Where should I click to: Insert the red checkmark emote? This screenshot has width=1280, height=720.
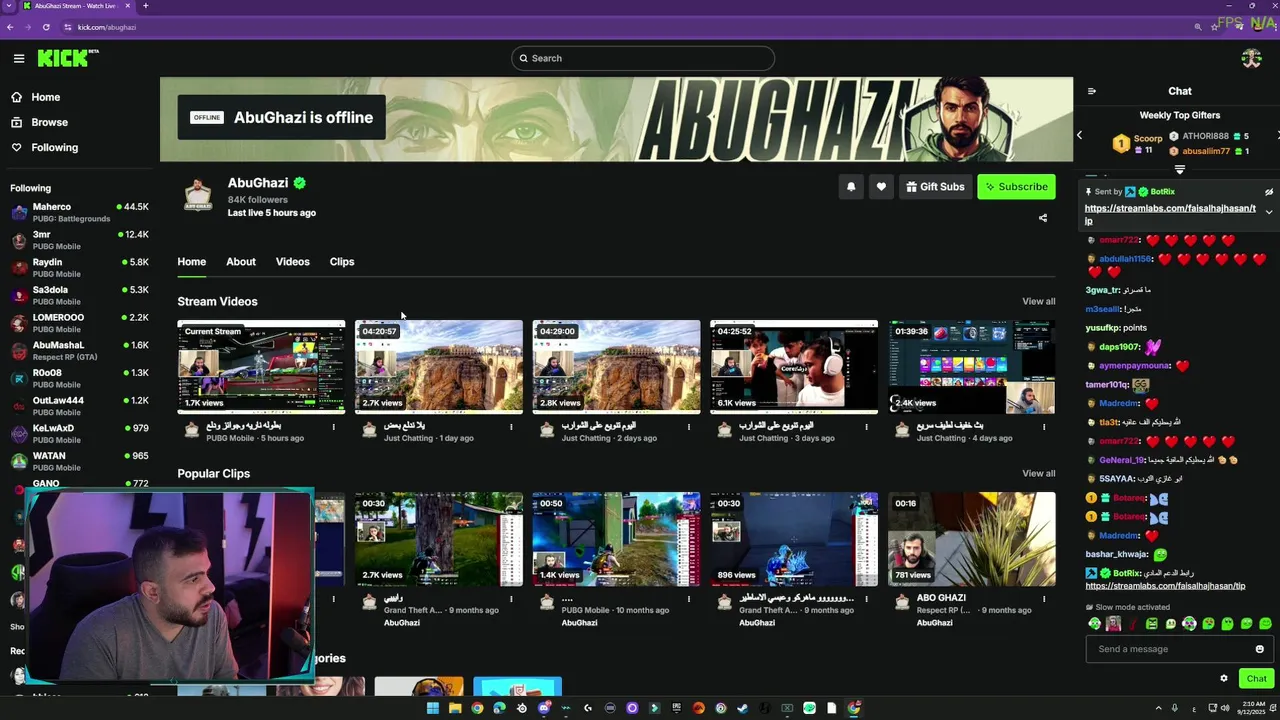pyautogui.click(x=1132, y=624)
